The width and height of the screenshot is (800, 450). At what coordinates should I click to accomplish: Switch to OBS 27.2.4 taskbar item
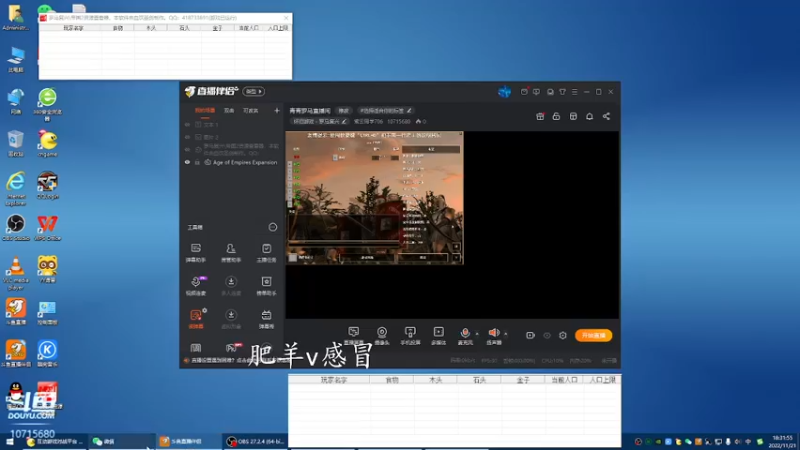click(x=255, y=441)
